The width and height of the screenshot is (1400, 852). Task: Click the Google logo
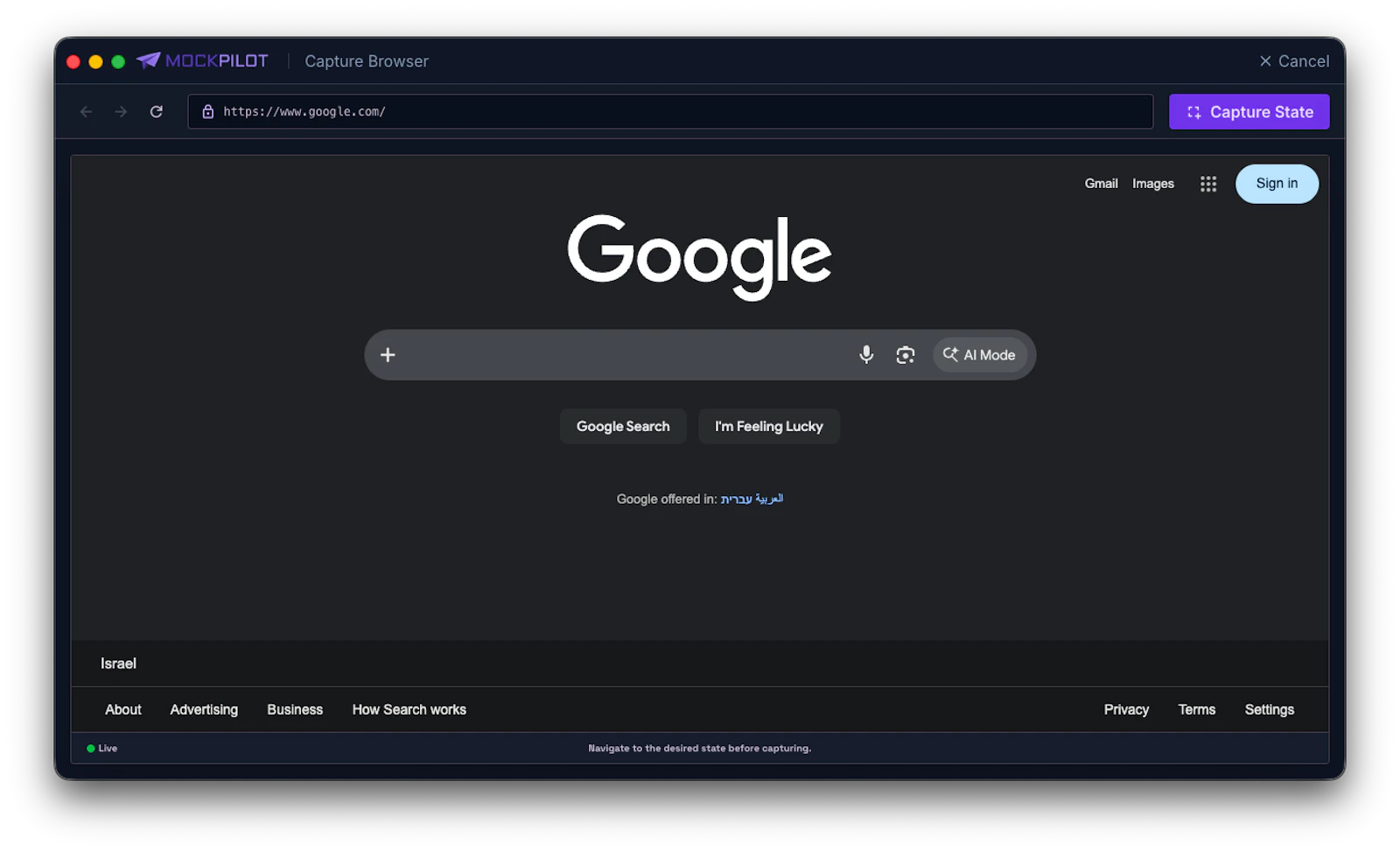pos(700,256)
